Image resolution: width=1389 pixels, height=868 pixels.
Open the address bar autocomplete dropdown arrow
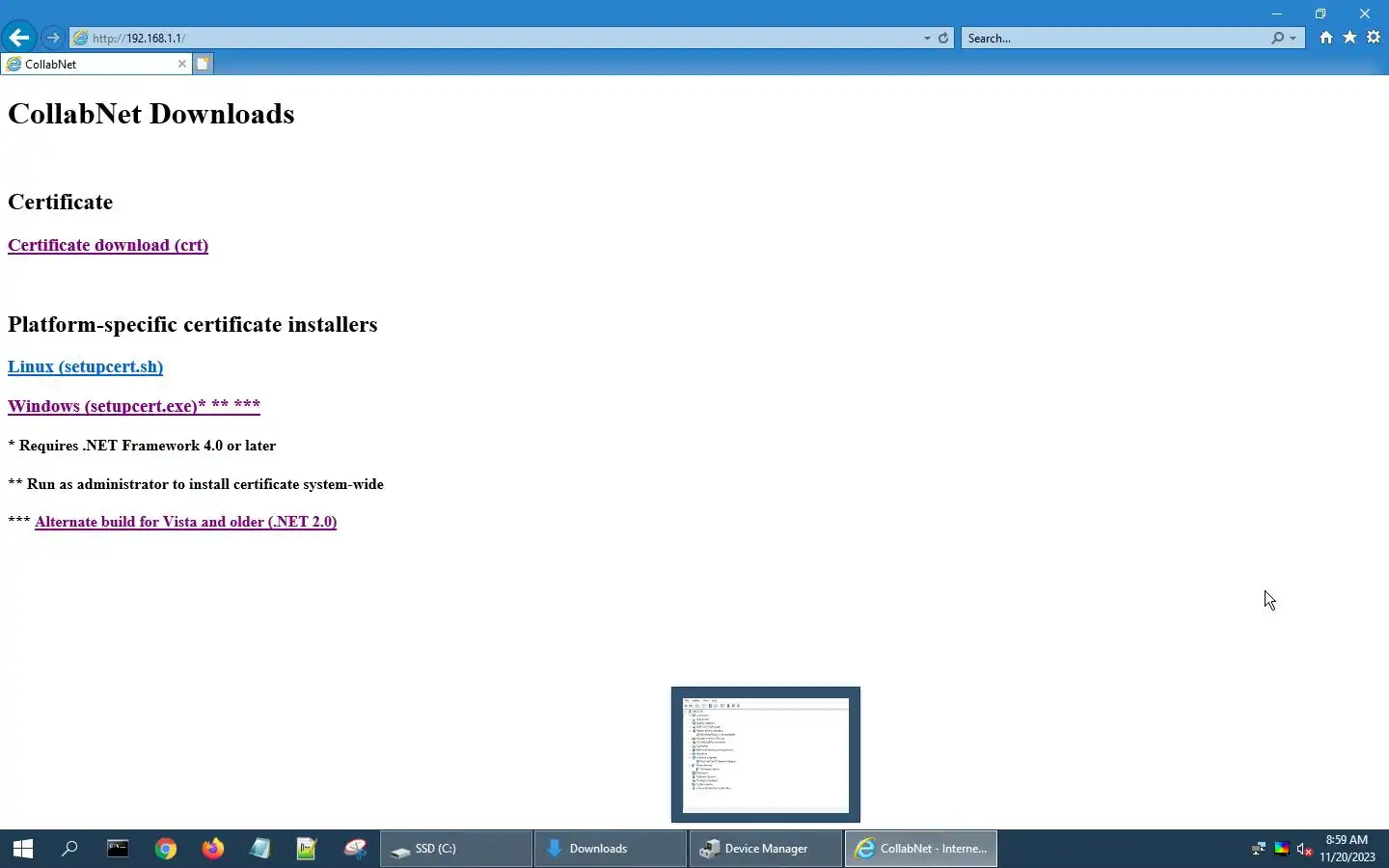pos(927,39)
